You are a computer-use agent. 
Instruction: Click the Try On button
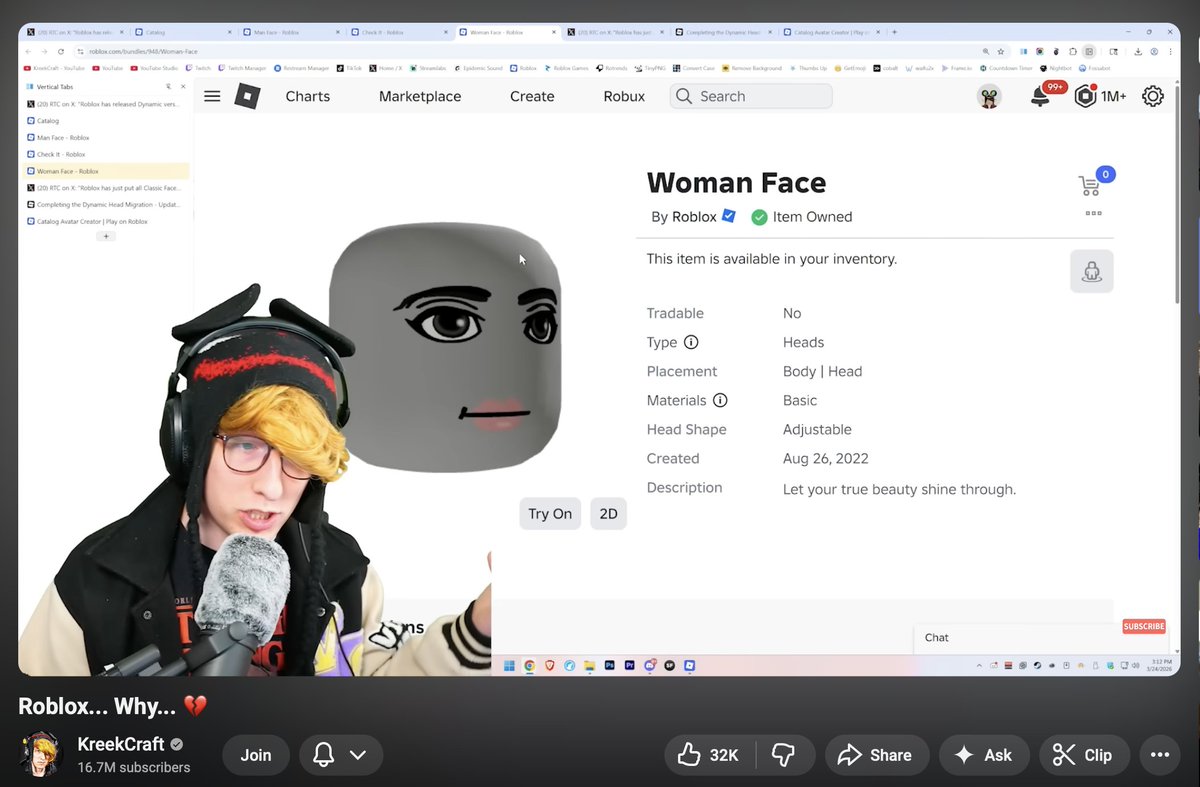click(x=550, y=513)
